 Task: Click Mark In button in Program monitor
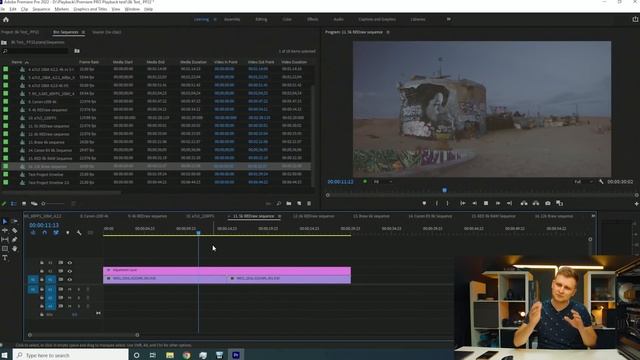click(436, 203)
